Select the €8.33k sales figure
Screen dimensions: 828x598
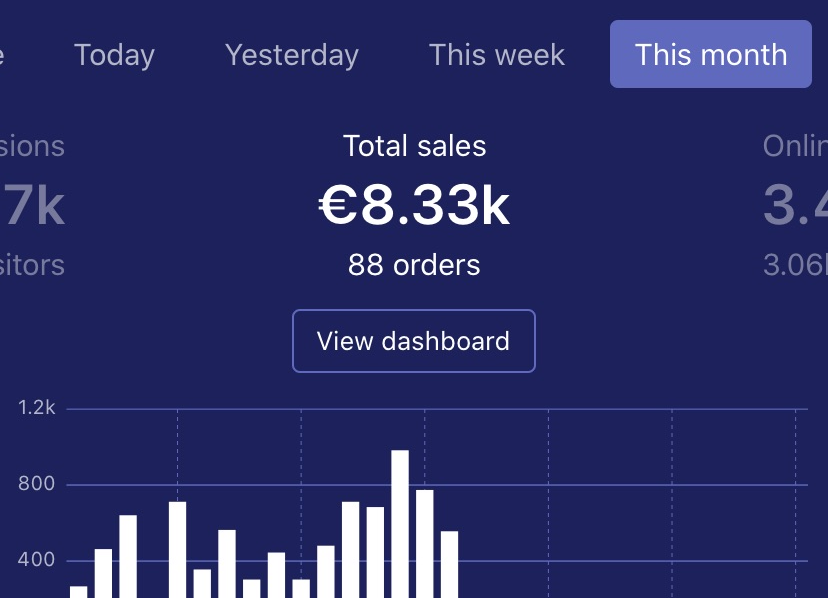[x=414, y=205]
